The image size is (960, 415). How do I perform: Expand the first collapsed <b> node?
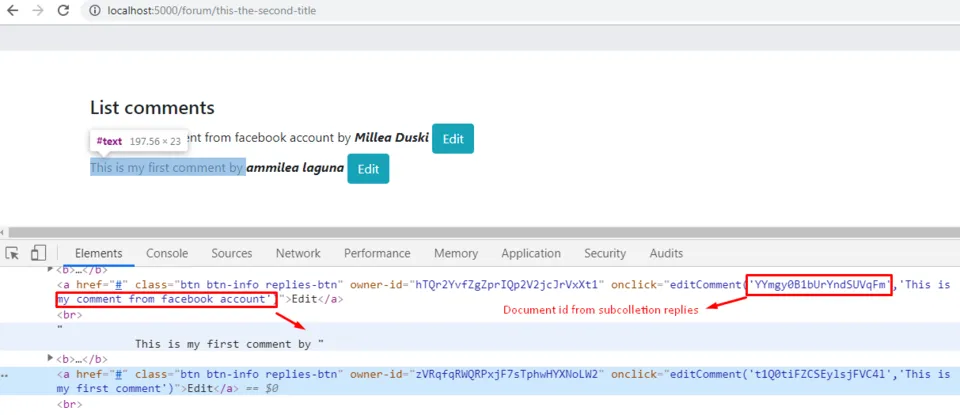coord(51,269)
